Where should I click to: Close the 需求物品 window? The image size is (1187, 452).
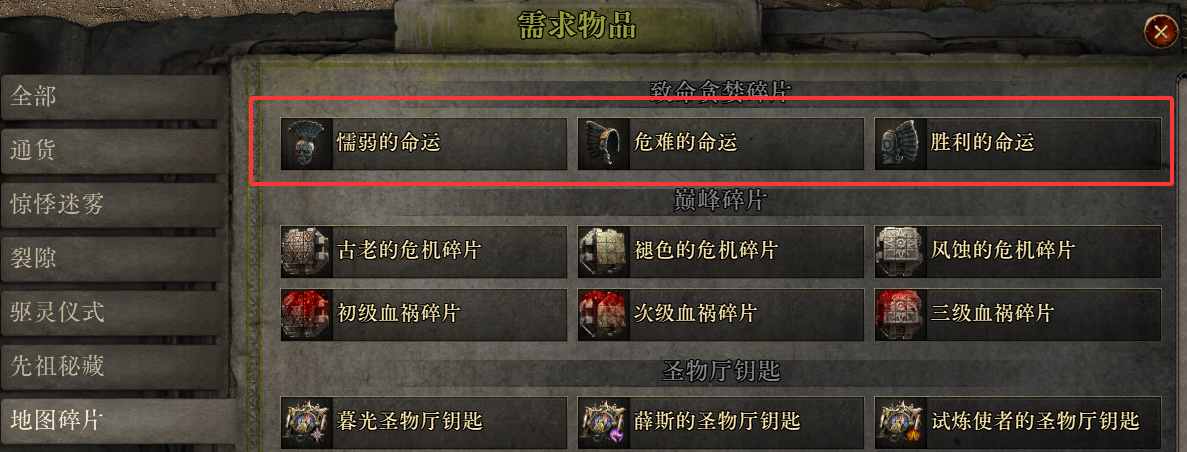1161,33
